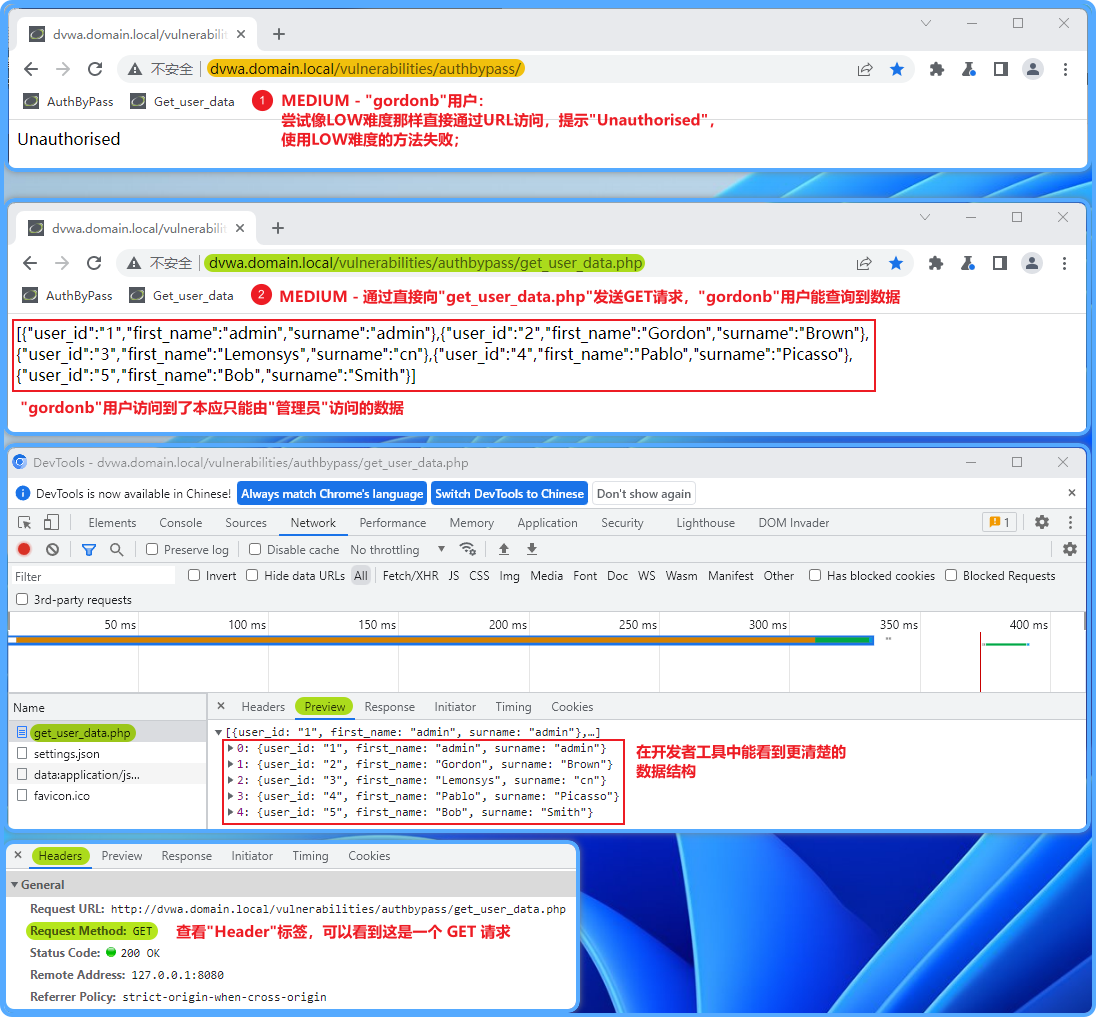Click Switch DevTools to Chinese button
The image size is (1096, 1017).
[x=509, y=493]
